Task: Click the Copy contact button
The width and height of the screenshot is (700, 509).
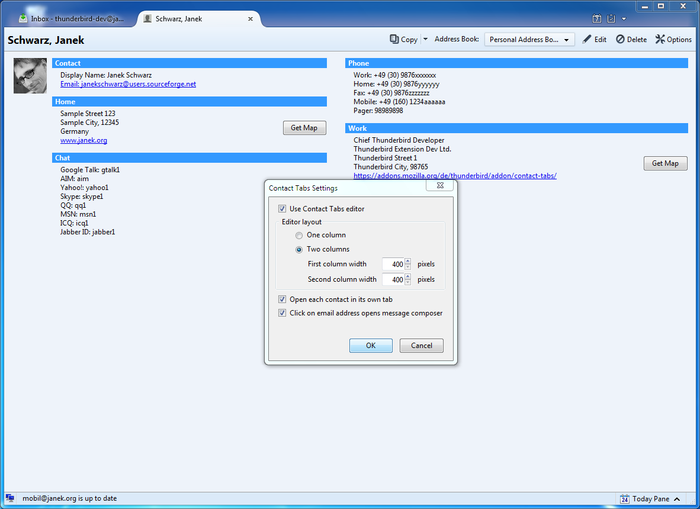Action: 404,39
